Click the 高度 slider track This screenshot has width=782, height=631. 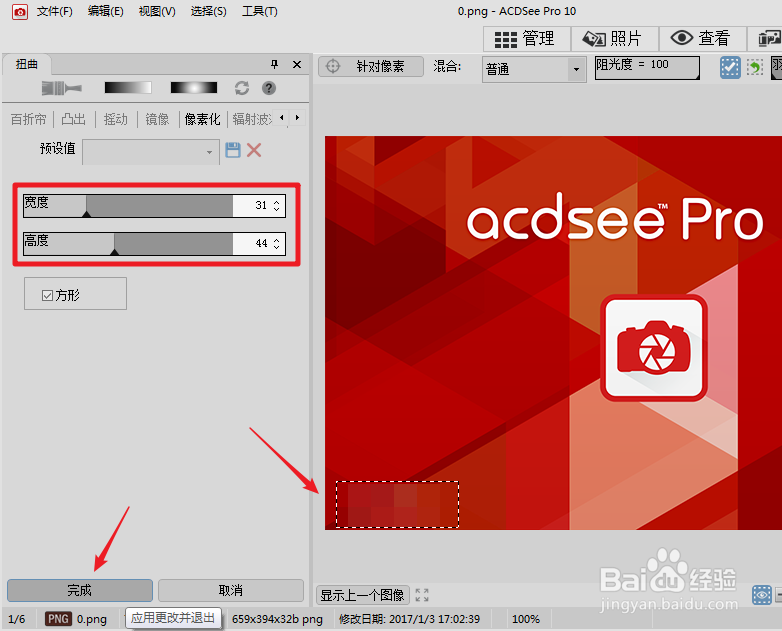(128, 243)
